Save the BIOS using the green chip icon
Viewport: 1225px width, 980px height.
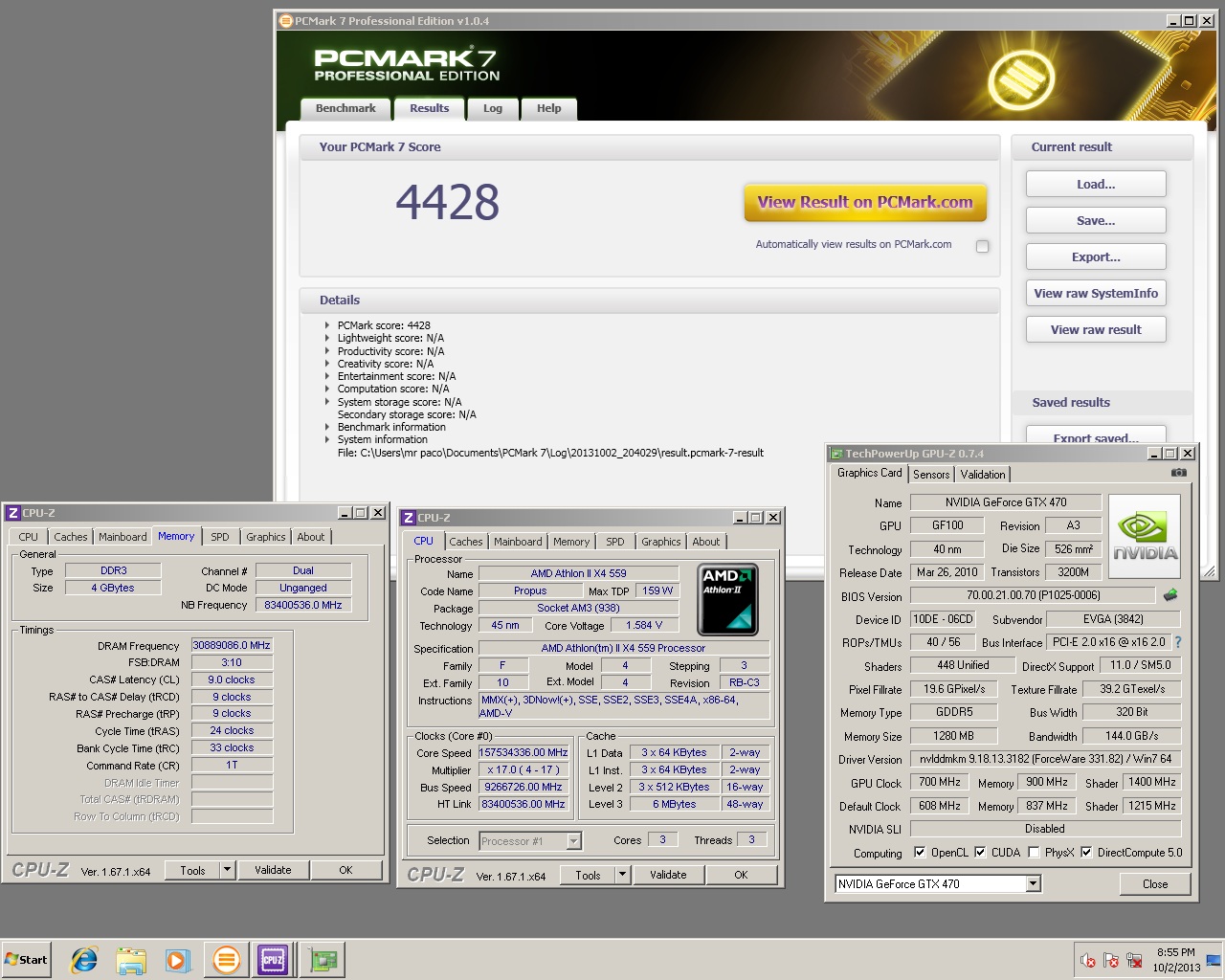pos(1170,595)
